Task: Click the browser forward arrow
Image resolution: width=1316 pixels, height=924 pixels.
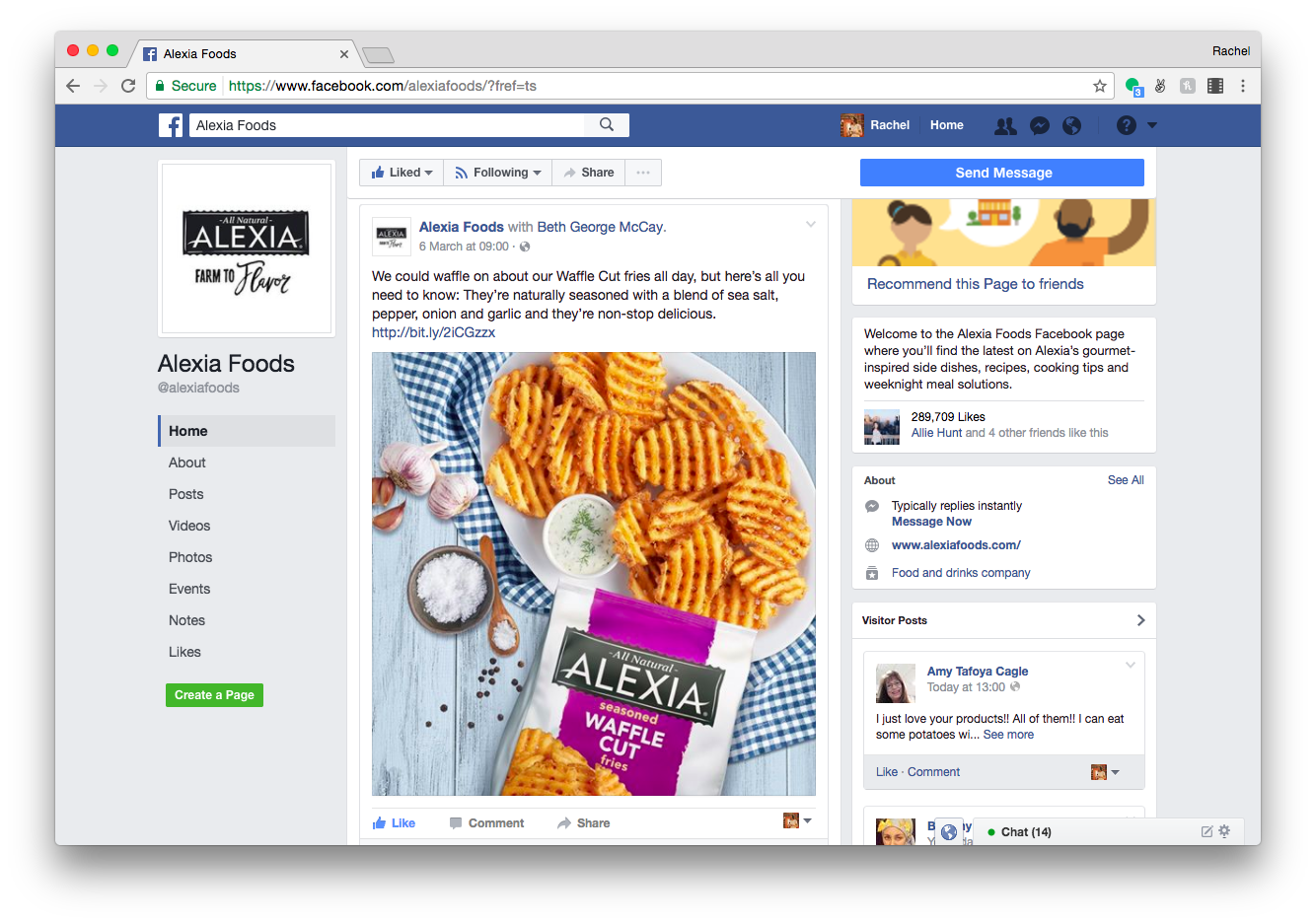Action: point(101,86)
